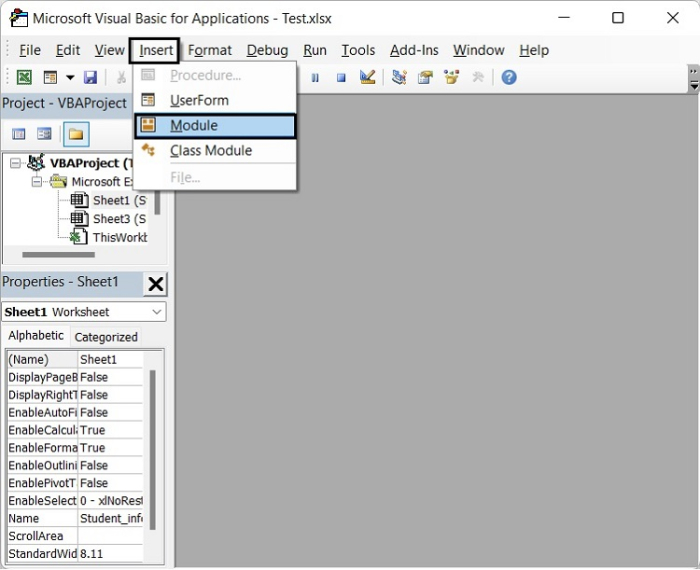This screenshot has width=700, height=570.
Task: Click the Break (pause) toolbar icon
Action: [315, 78]
